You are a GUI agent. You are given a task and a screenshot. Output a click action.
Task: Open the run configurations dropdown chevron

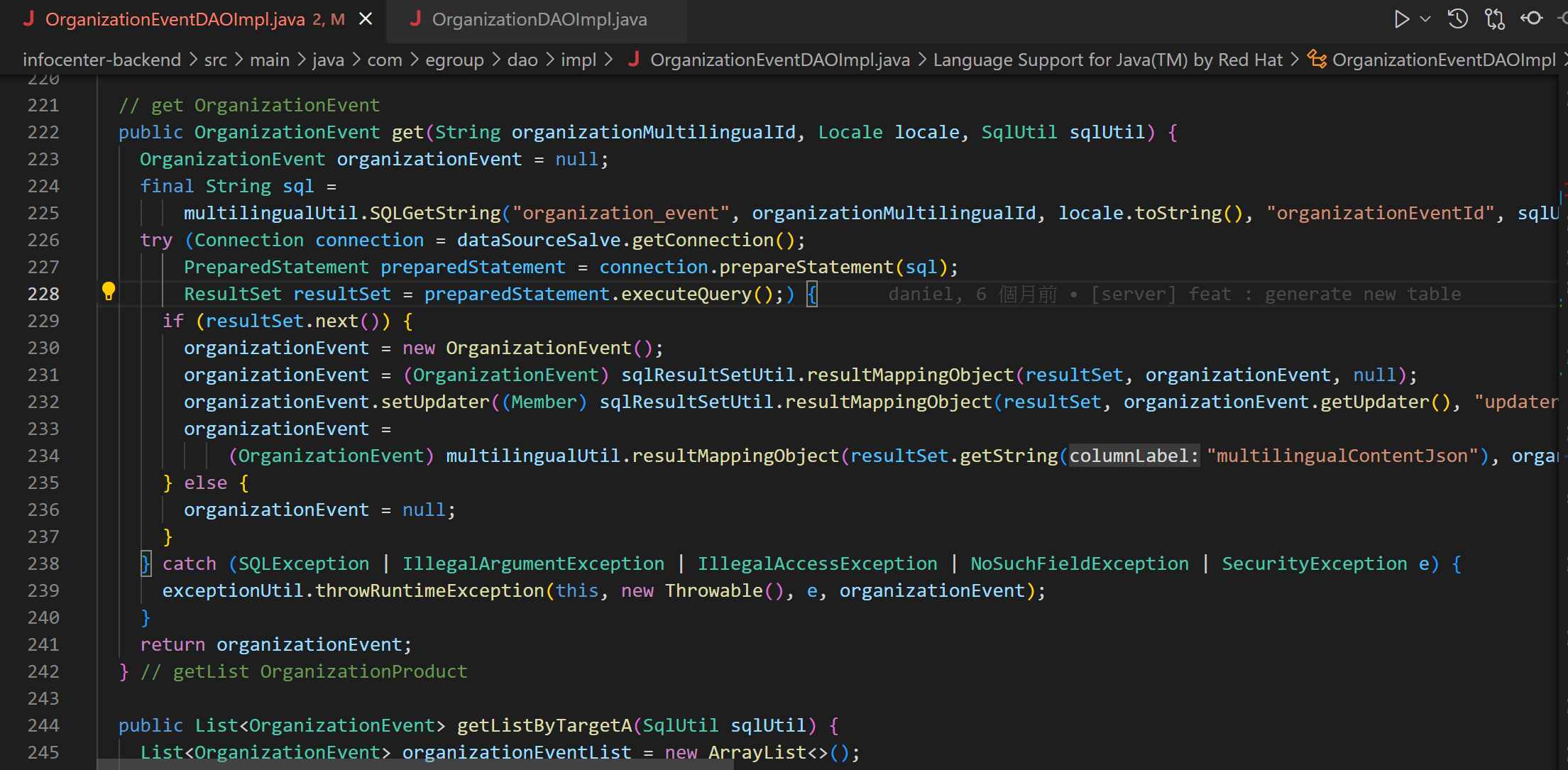pos(1425,18)
